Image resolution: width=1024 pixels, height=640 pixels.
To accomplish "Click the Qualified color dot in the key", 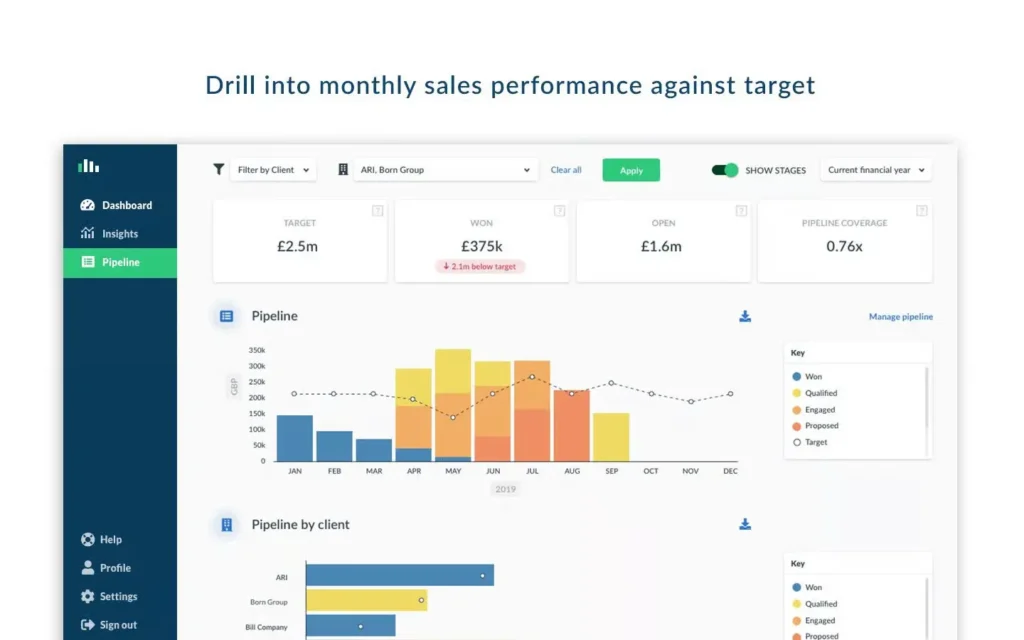I will (797, 392).
